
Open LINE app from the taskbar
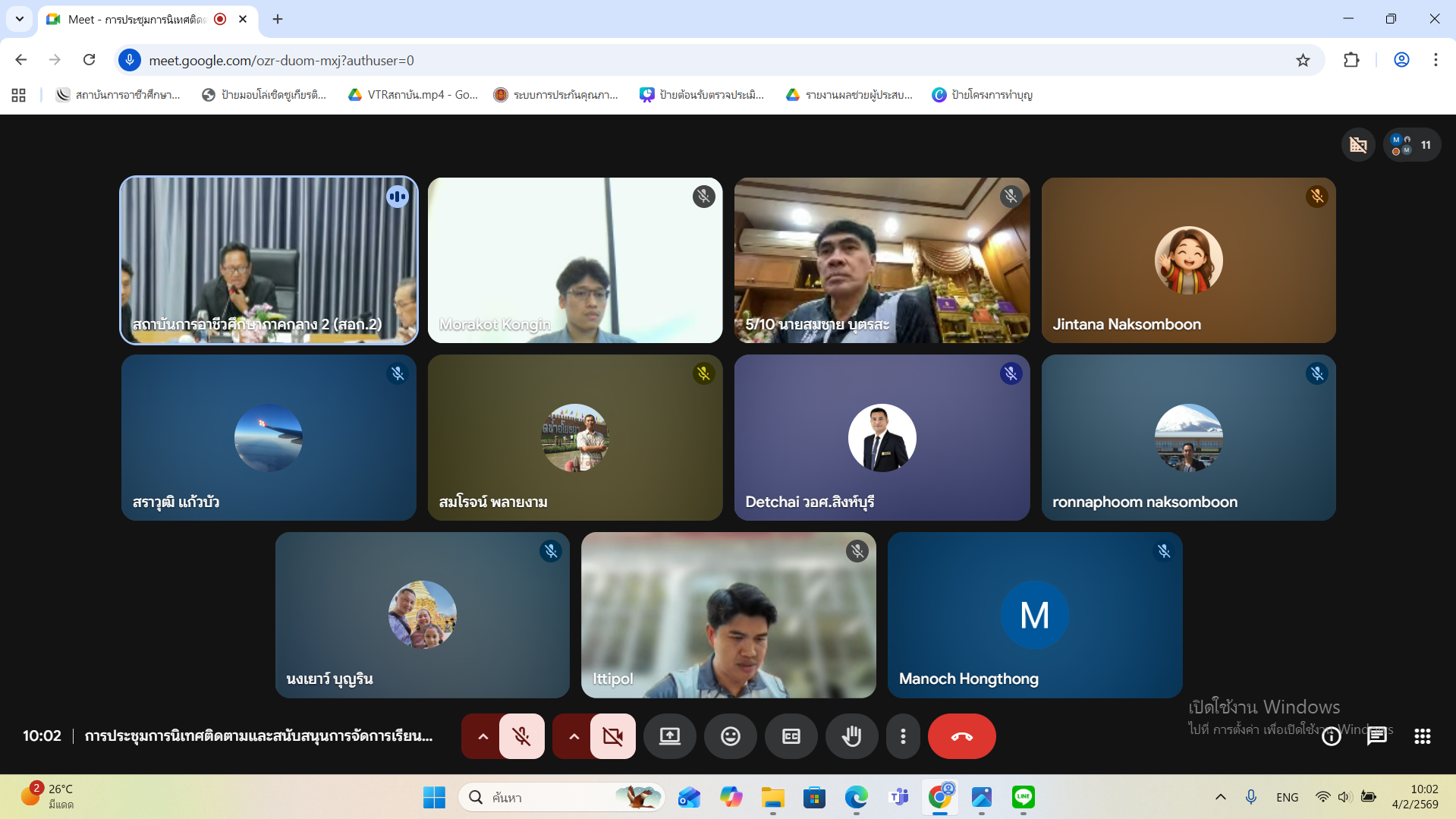click(x=1023, y=797)
